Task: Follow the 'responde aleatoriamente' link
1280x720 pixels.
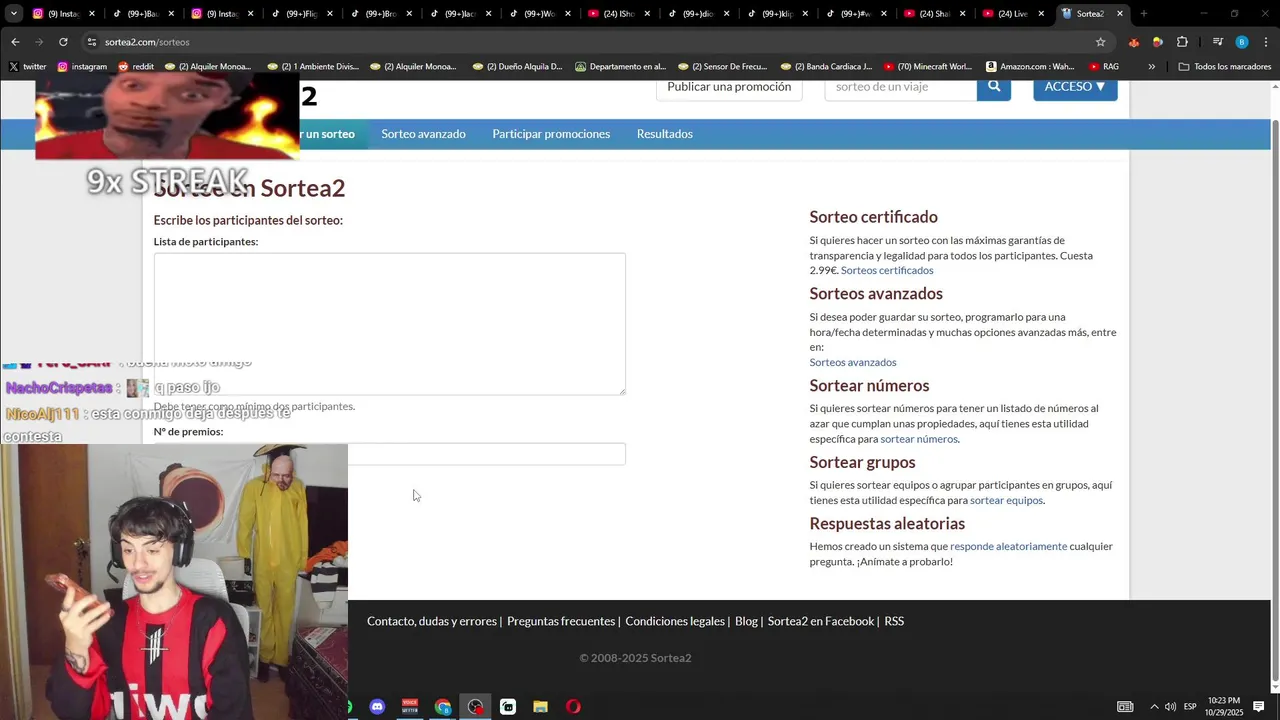Action: point(1008,546)
